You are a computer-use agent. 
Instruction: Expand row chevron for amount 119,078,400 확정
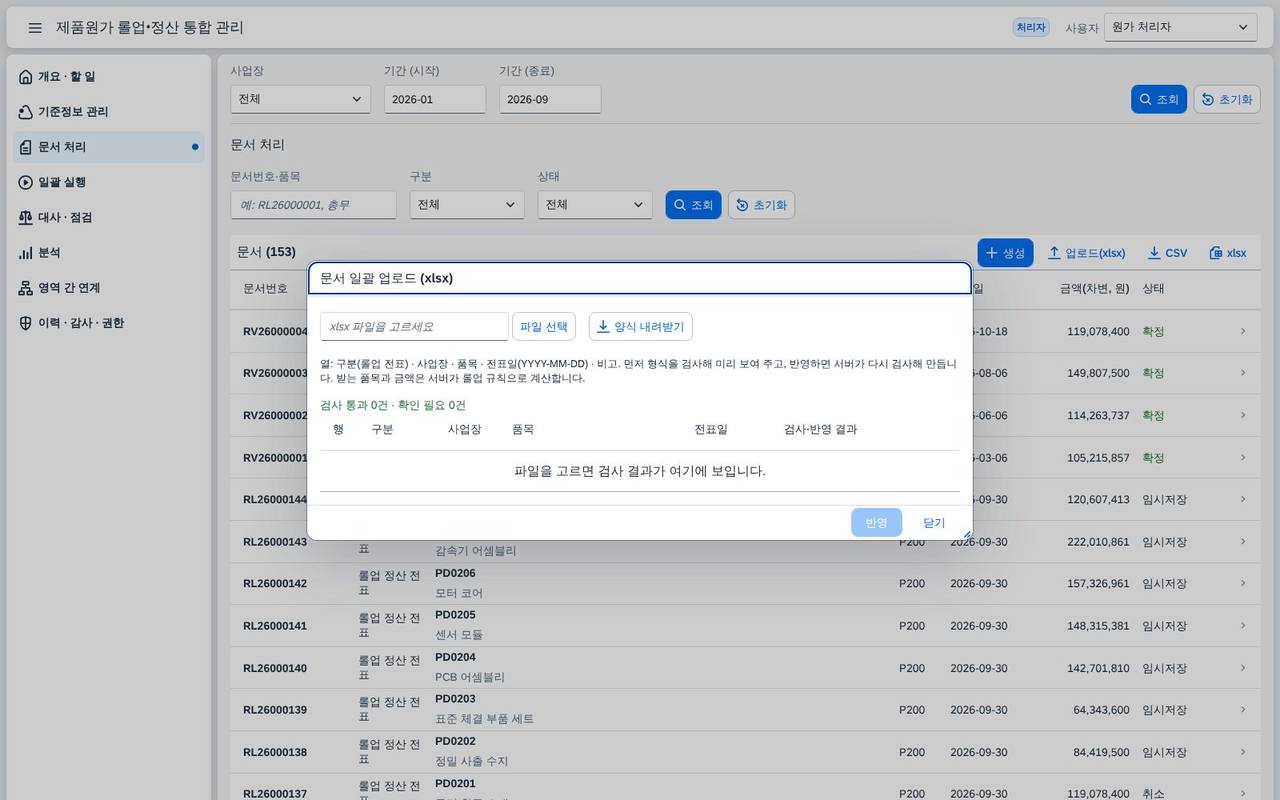(1243, 331)
